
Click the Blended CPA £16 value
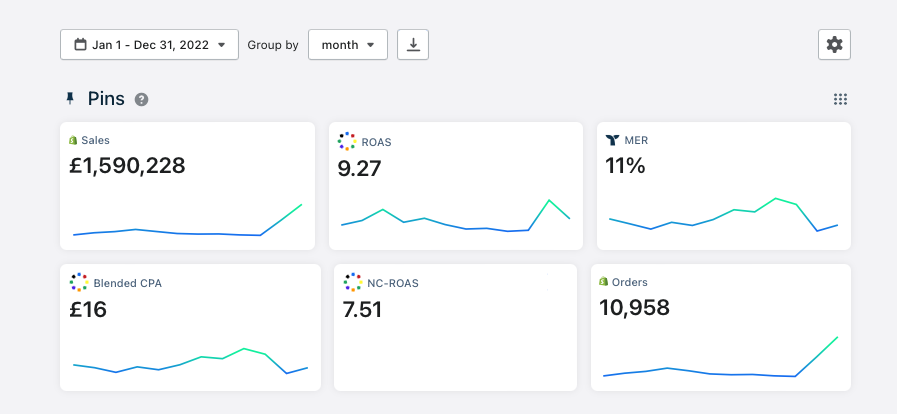(x=88, y=309)
